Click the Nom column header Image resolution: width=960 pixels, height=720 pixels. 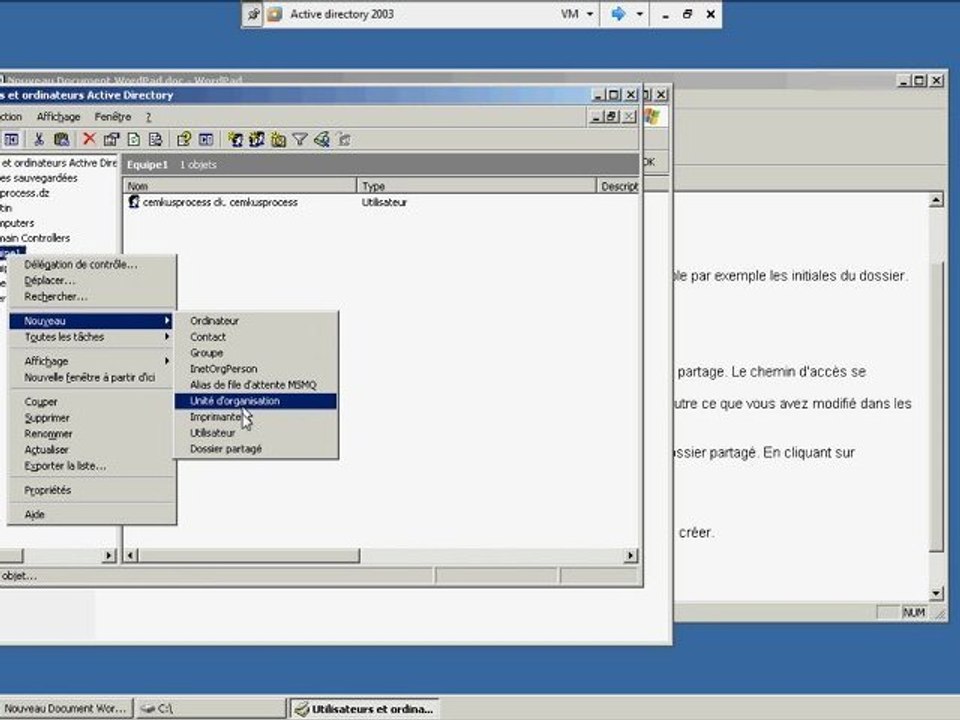(x=240, y=186)
